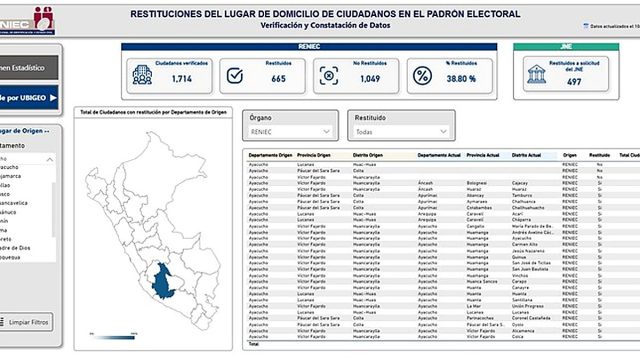The width and height of the screenshot is (640, 360).
Task: Click the No Restituidos crossed-frame icon
Action: (329, 76)
